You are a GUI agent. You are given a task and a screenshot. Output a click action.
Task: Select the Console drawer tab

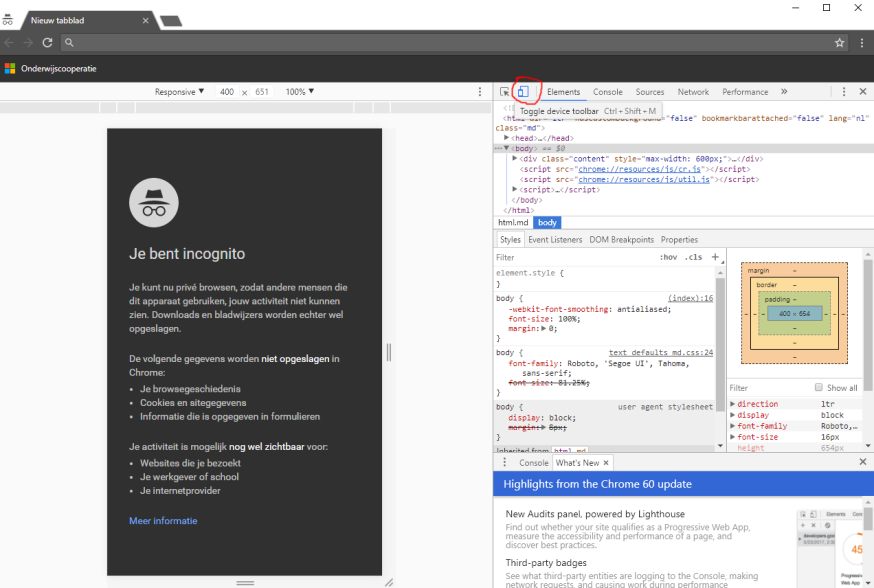pyautogui.click(x=533, y=463)
